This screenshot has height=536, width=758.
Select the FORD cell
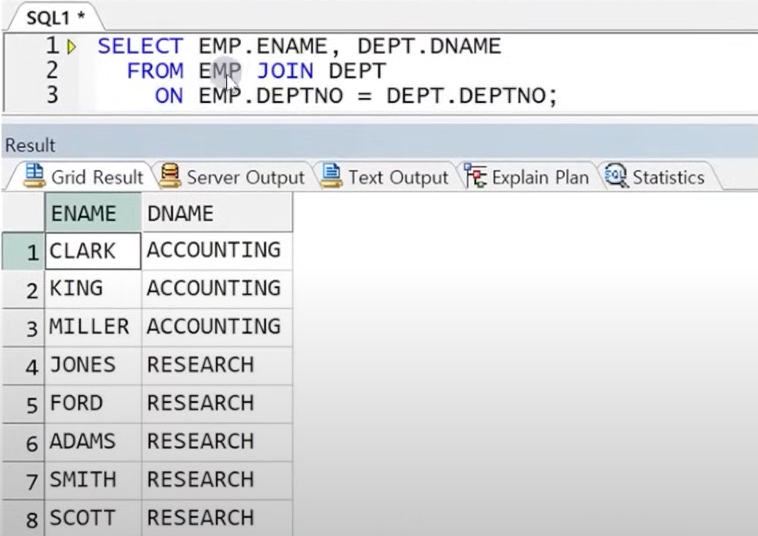click(93, 404)
